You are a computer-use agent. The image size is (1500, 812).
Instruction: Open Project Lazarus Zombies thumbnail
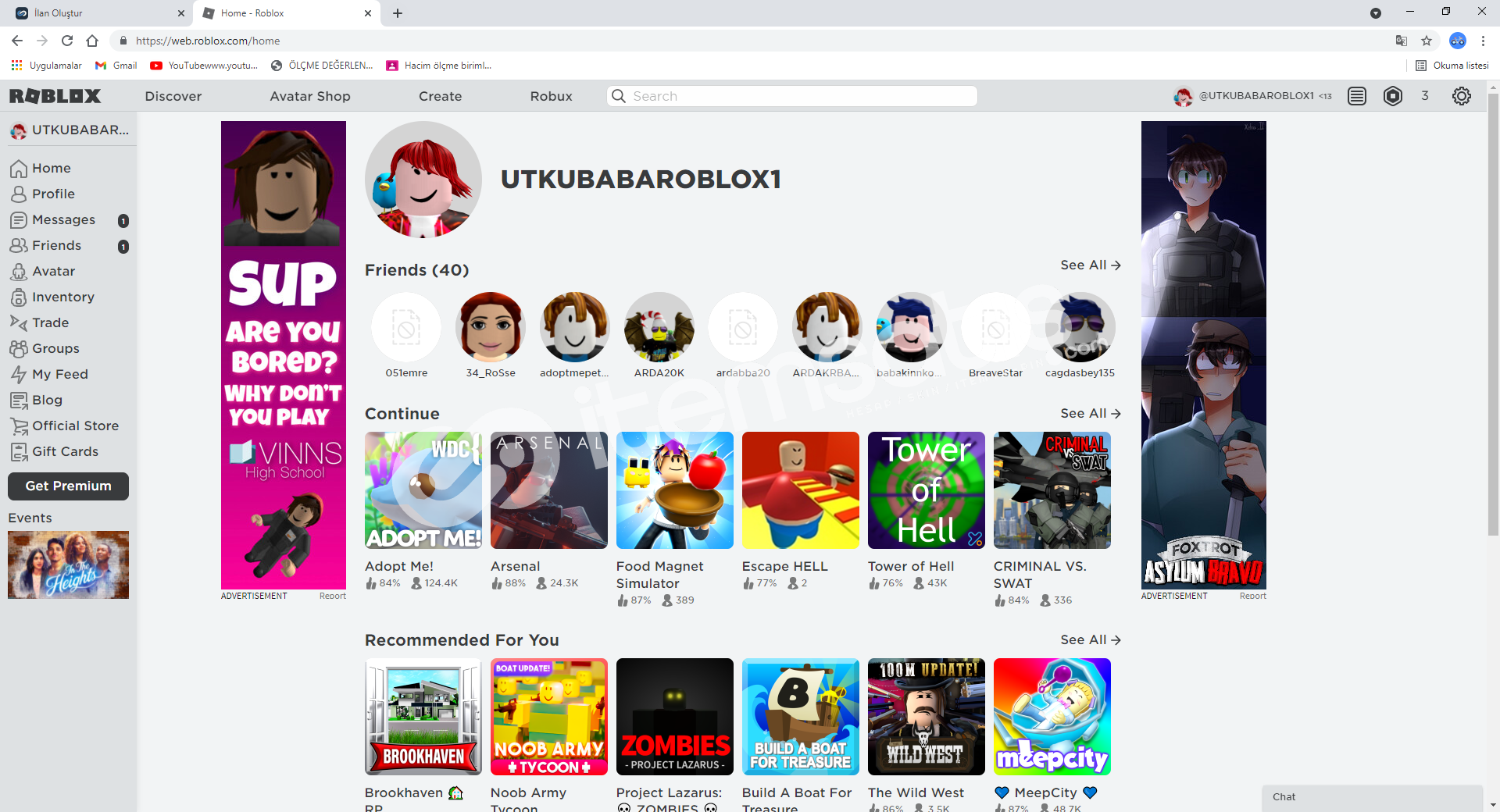point(675,717)
